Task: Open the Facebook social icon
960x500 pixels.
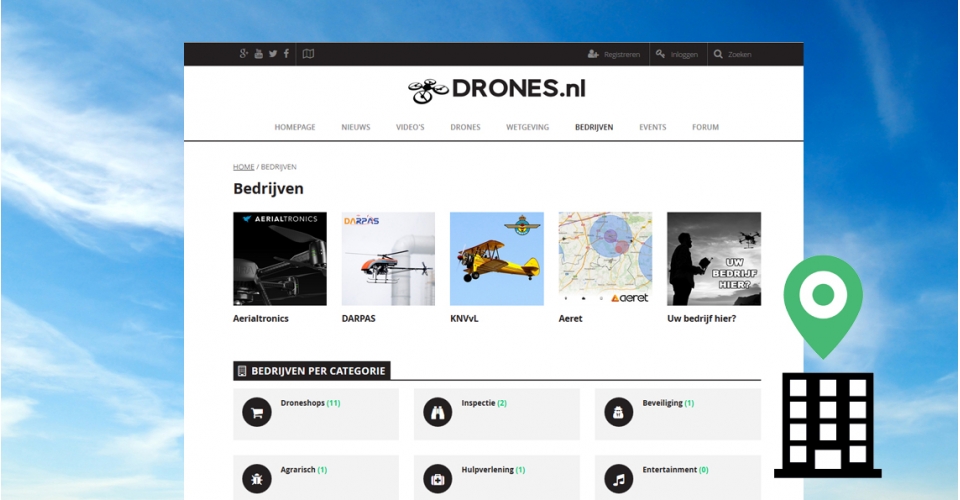Action: pos(286,54)
